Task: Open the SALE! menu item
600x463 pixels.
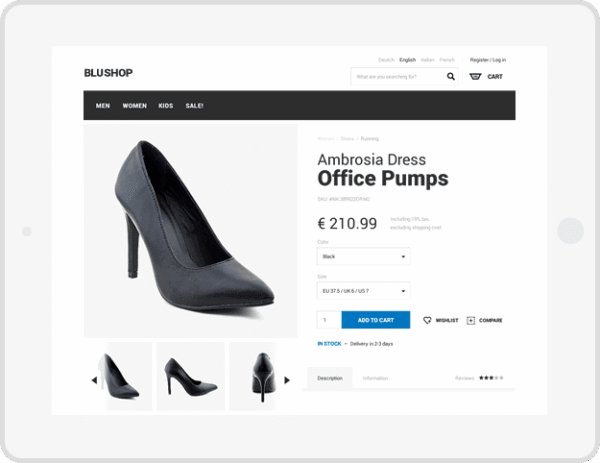Action: [194, 105]
